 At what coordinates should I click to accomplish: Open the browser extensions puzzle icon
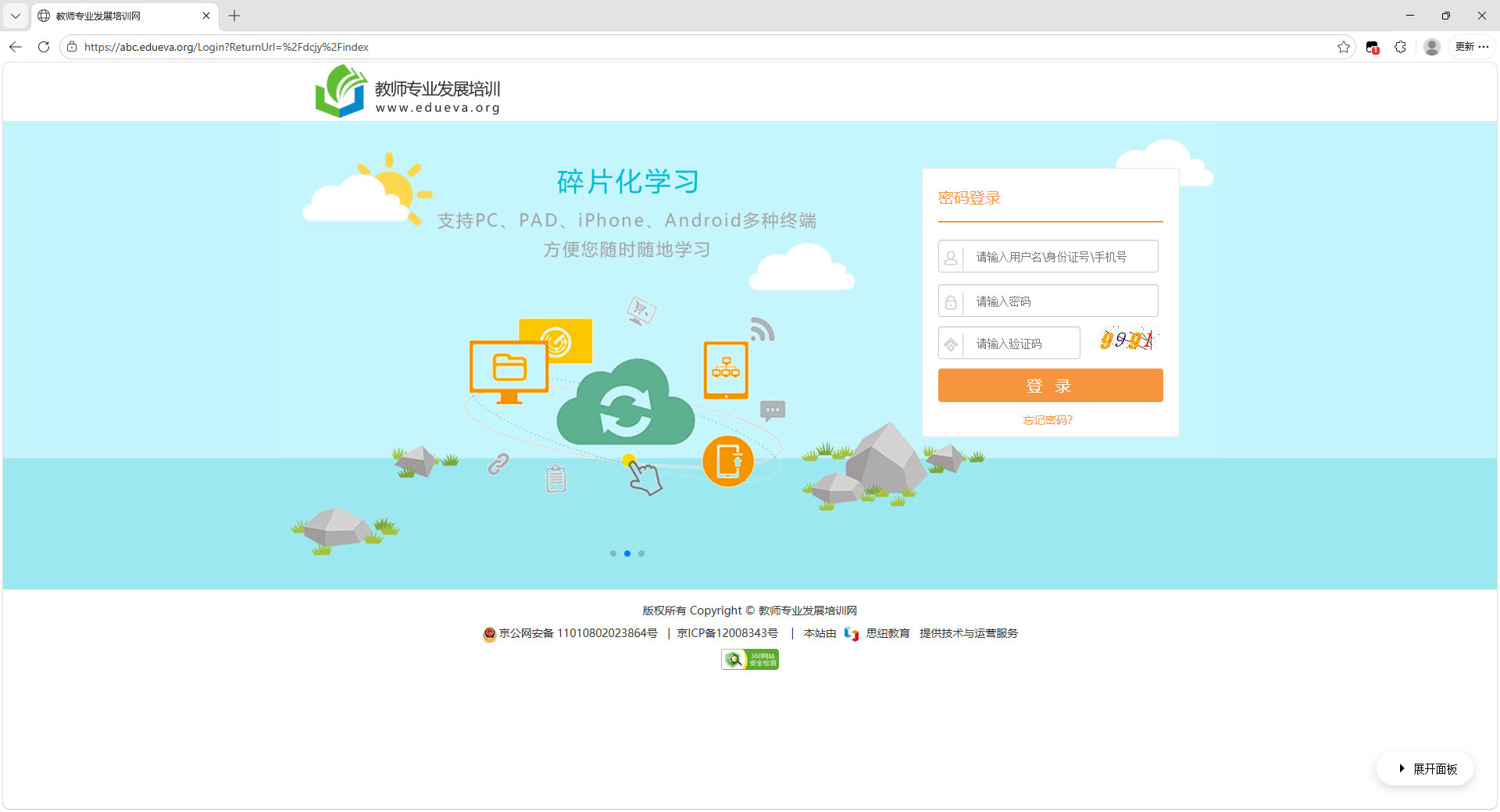[1400, 47]
